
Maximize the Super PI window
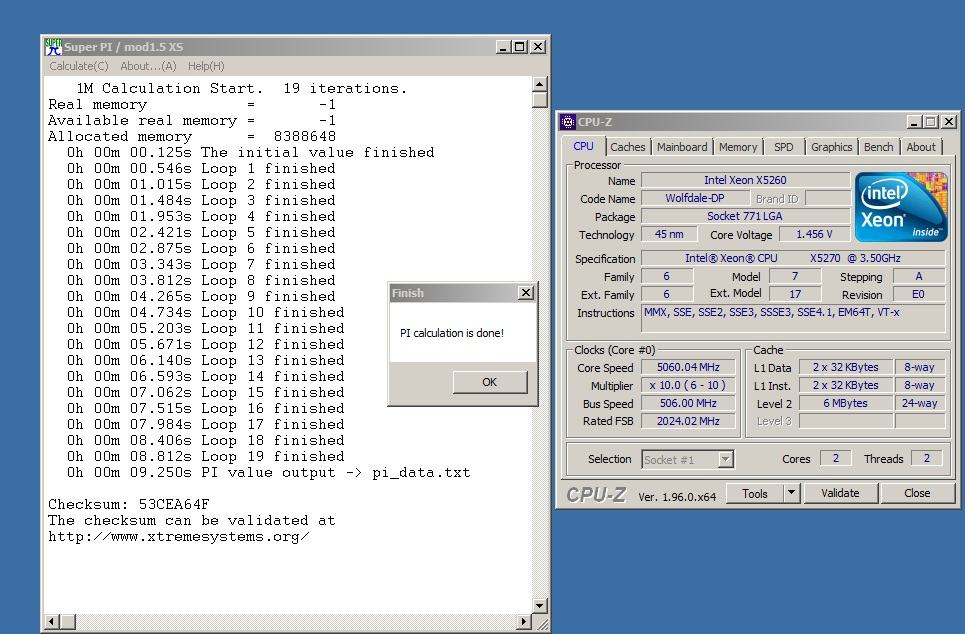pos(519,47)
